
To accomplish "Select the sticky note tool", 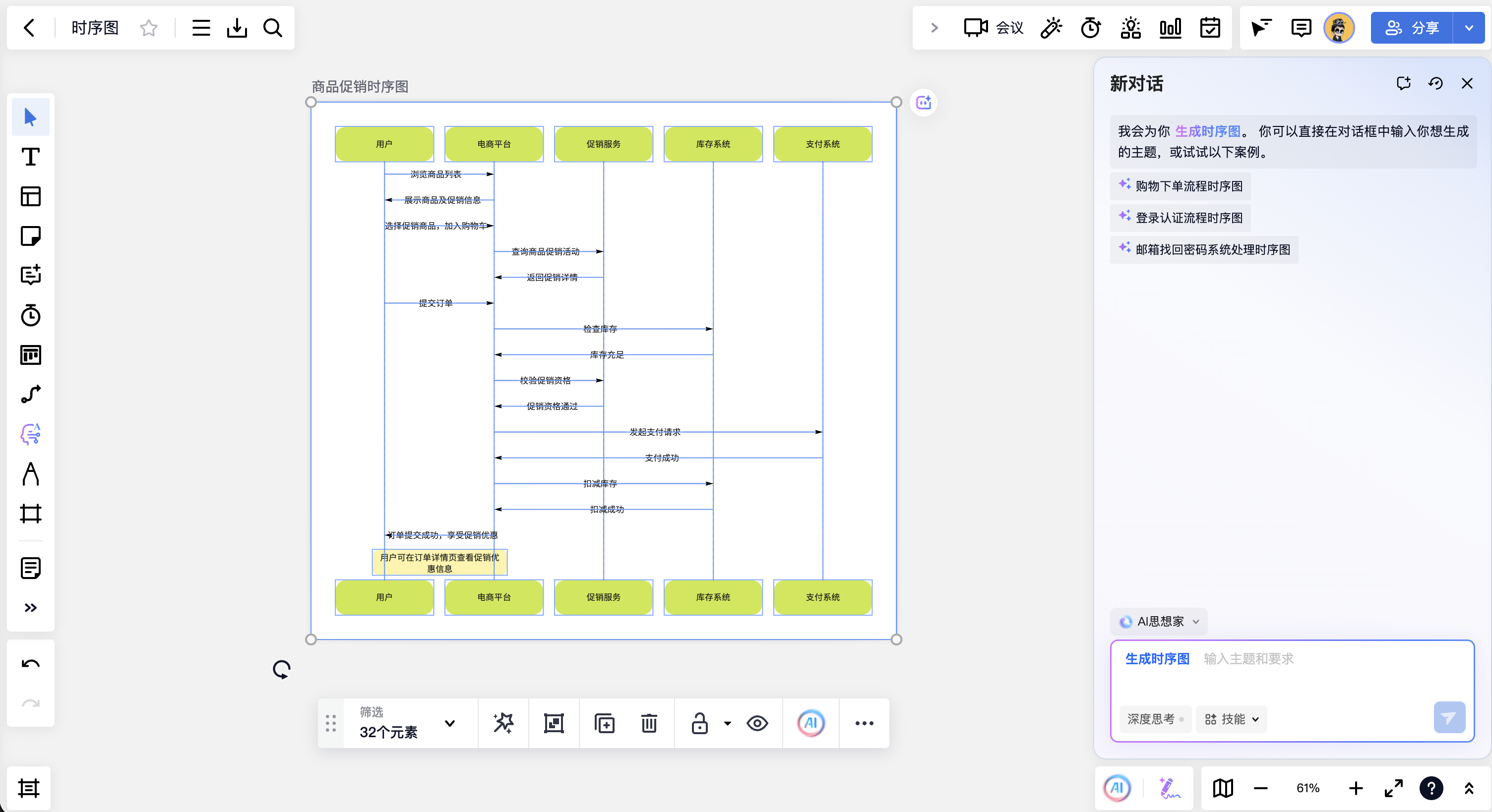I will tap(31, 236).
